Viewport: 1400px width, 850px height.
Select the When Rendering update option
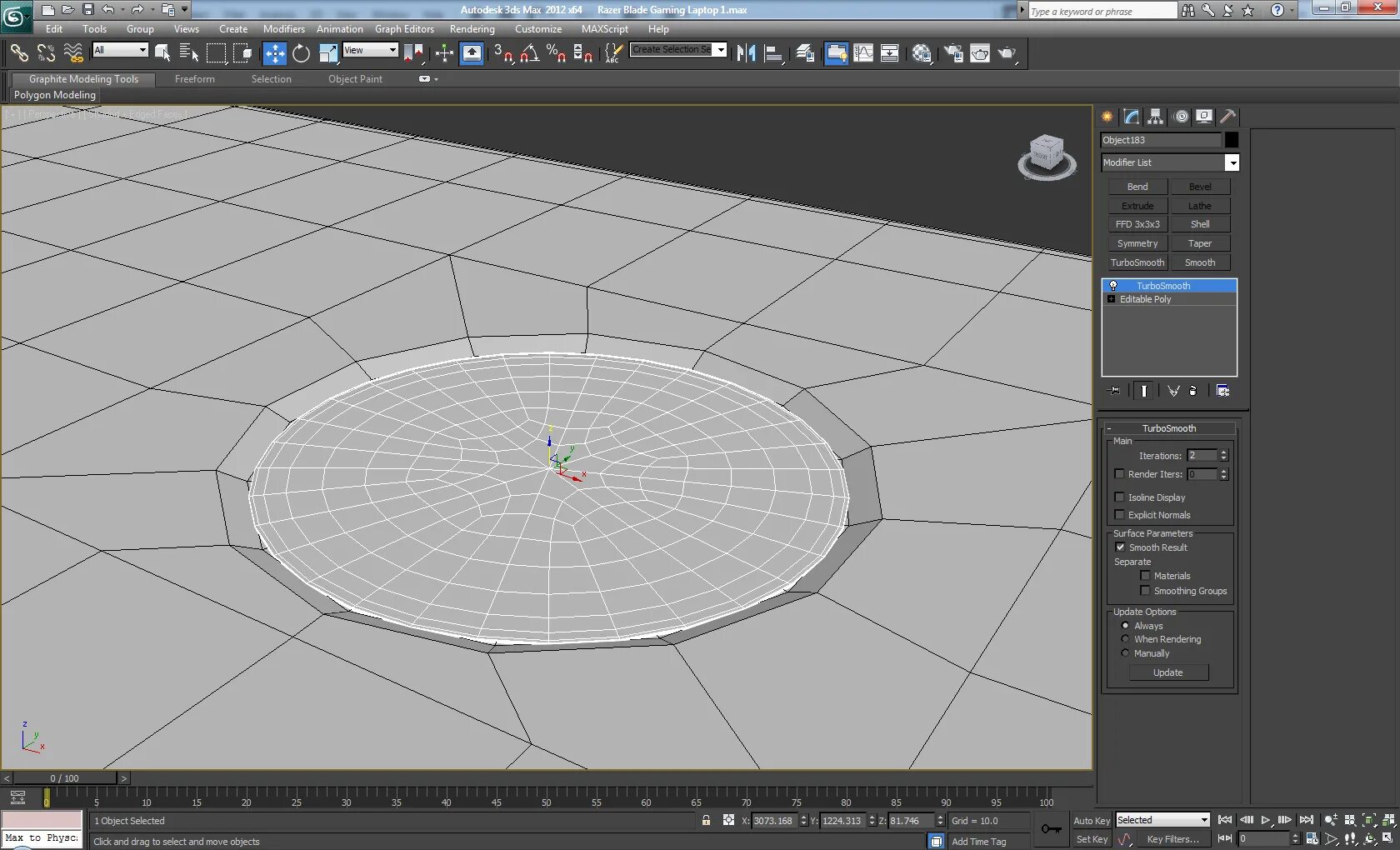(1125, 639)
